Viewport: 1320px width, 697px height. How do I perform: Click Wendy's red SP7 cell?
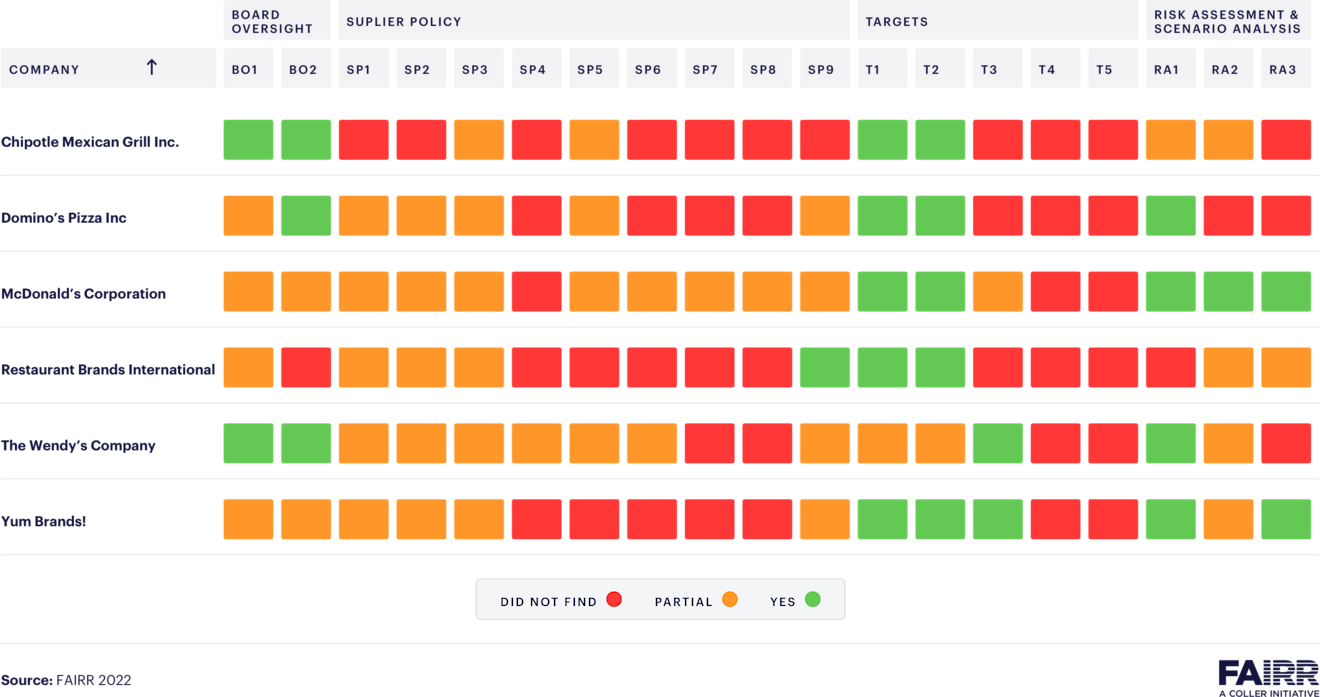point(710,444)
